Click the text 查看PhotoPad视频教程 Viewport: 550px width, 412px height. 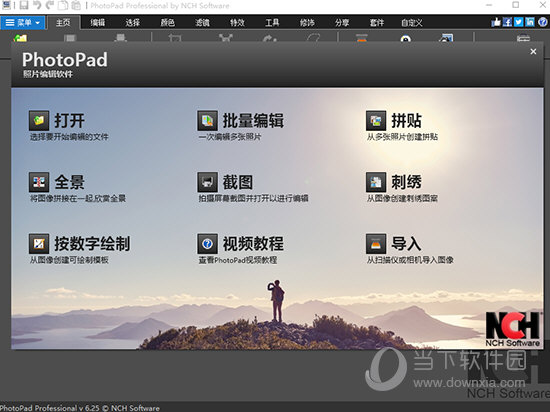pos(238,260)
